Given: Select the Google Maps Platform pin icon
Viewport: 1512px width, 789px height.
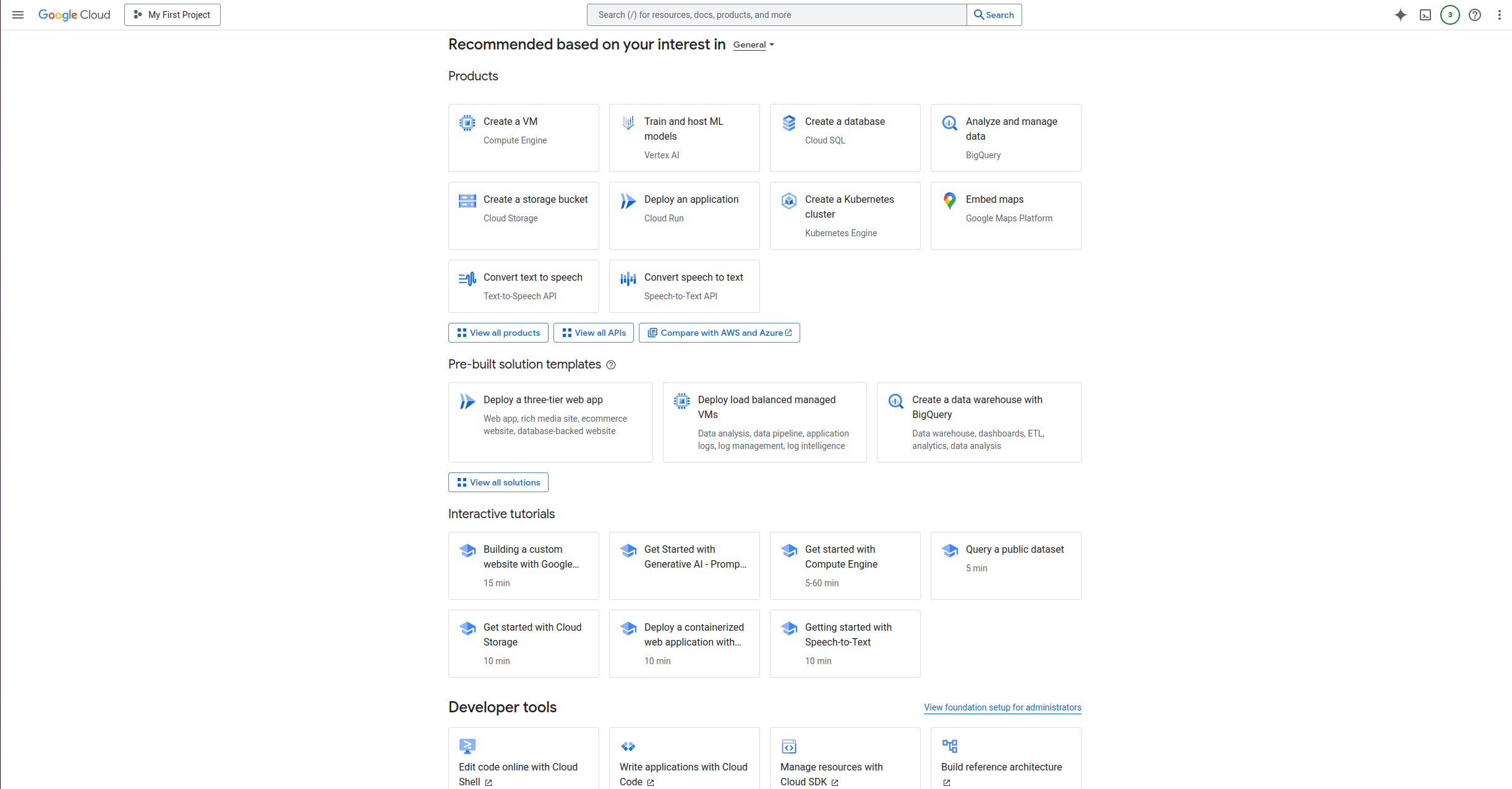Looking at the screenshot, I should click(949, 200).
